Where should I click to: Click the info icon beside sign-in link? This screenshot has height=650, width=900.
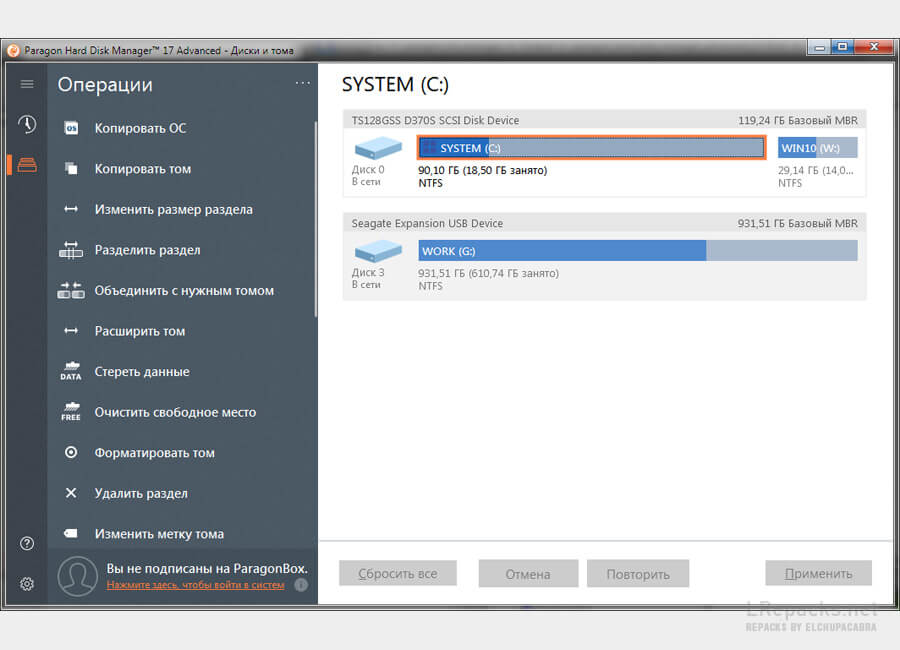[301, 585]
